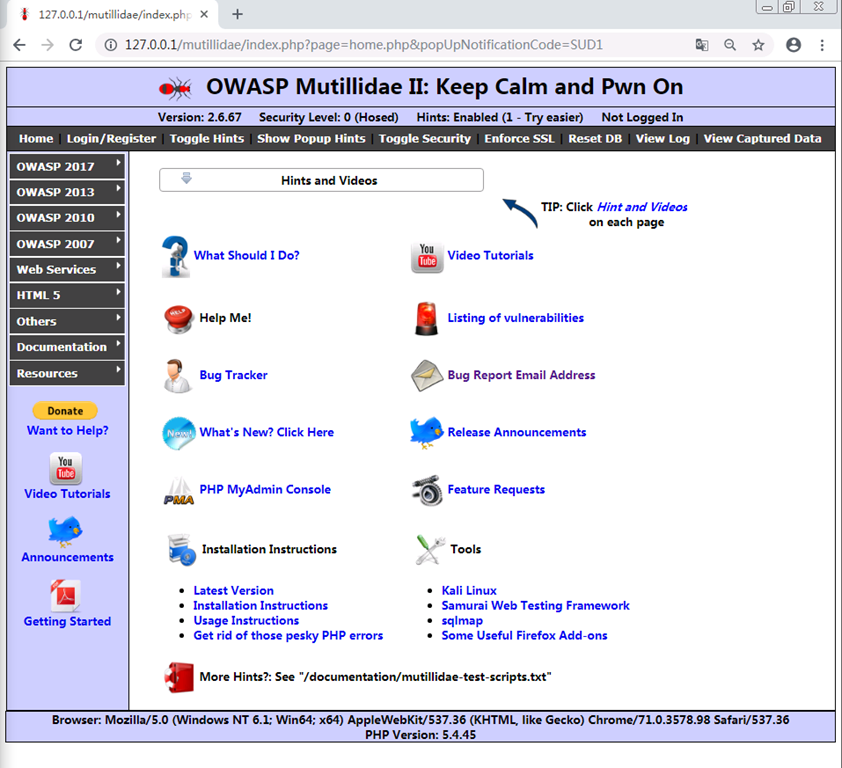This screenshot has height=768, width=842.
Task: Click the PDF icon above Getting Started
Action: click(x=66, y=596)
